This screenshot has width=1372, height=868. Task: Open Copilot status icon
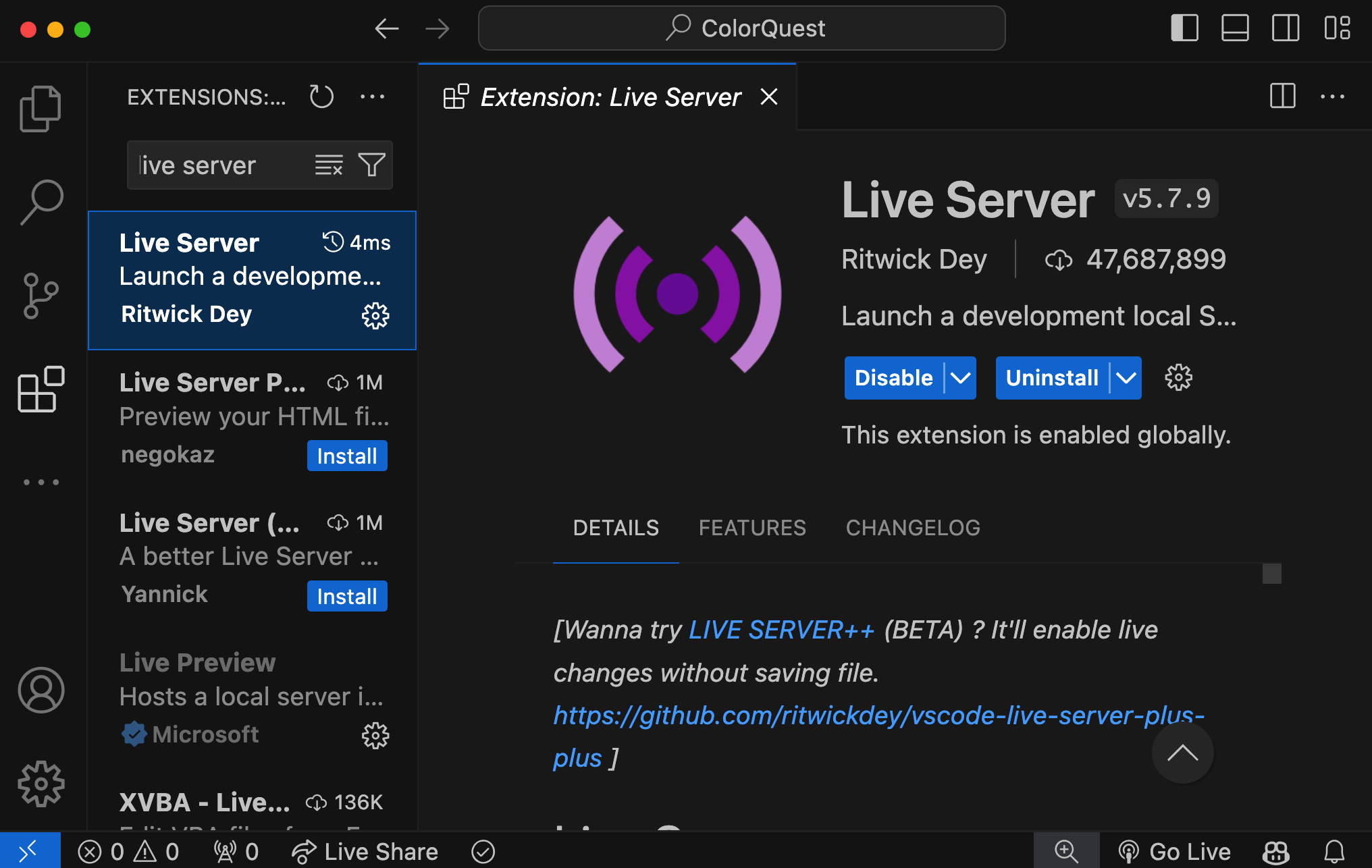point(1276,851)
